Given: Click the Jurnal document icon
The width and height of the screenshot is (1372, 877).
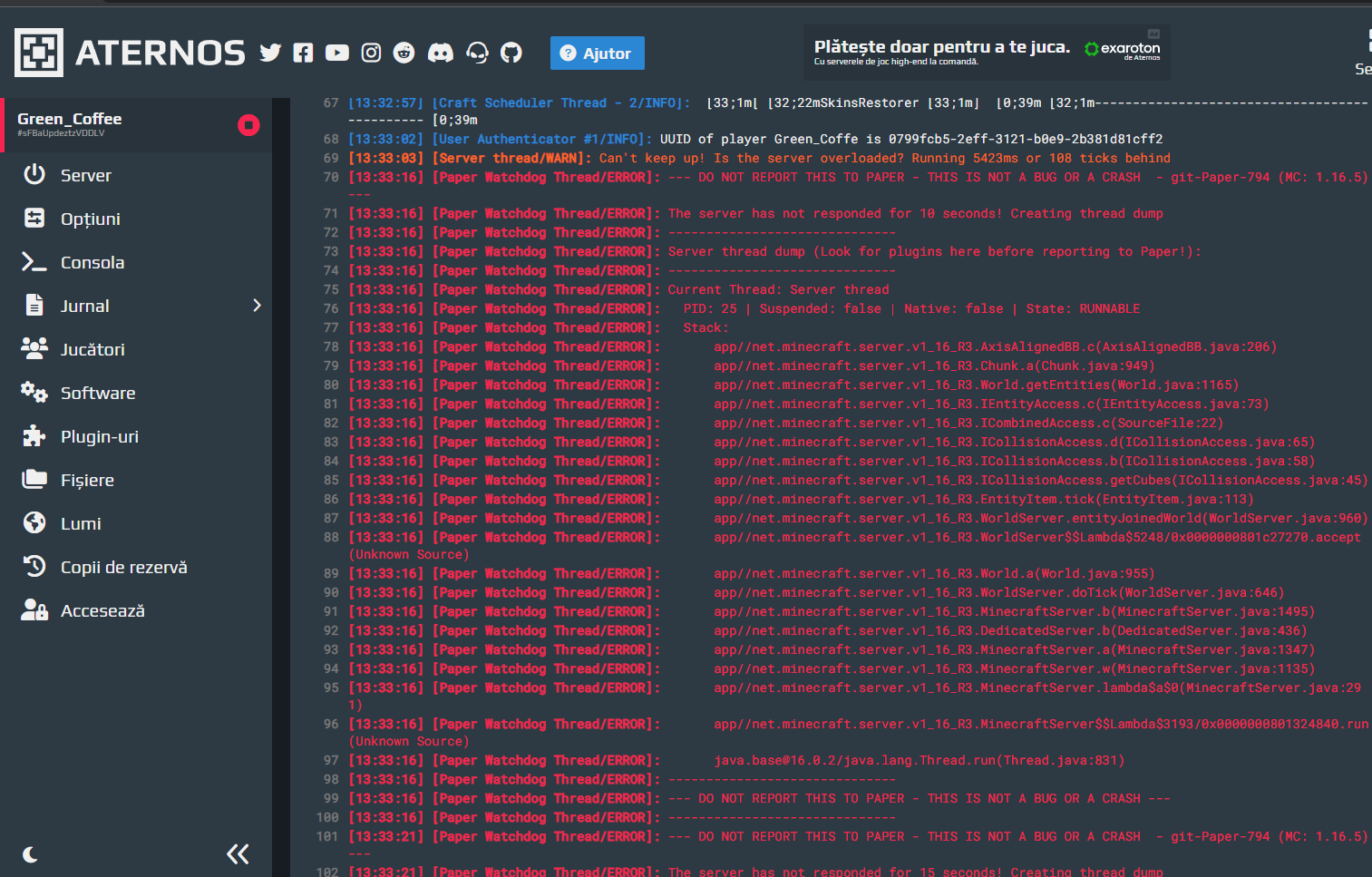Looking at the screenshot, I should 34,305.
